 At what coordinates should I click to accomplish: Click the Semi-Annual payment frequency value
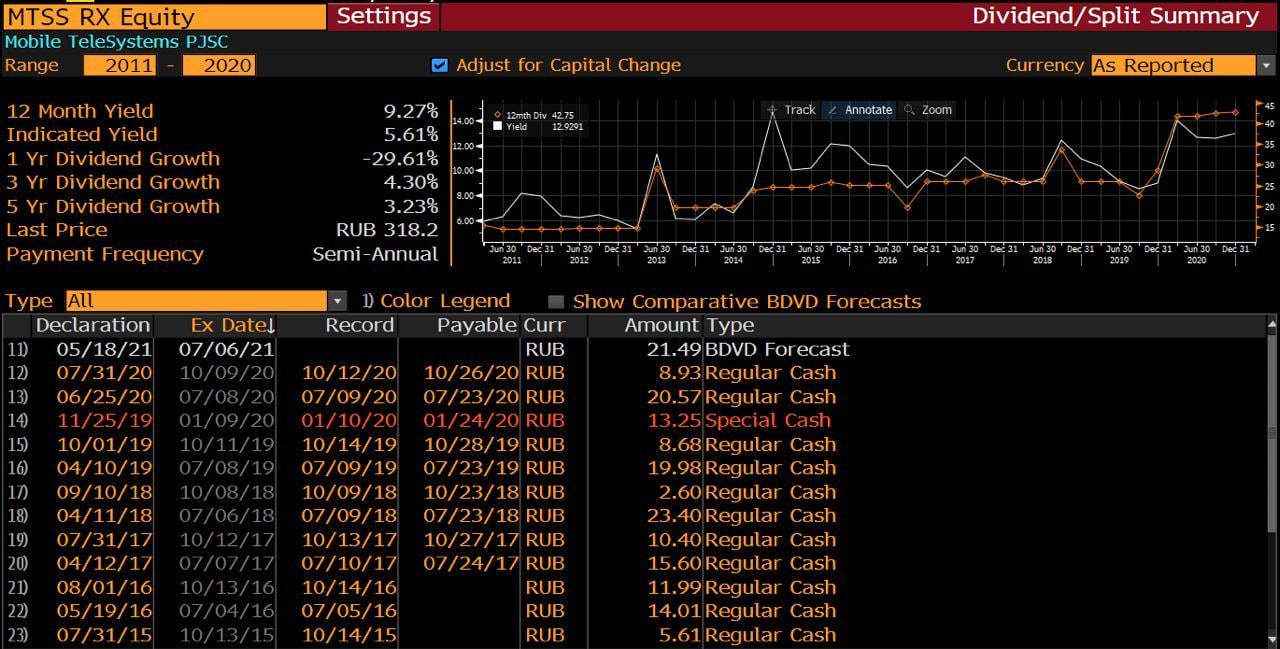tap(375, 254)
